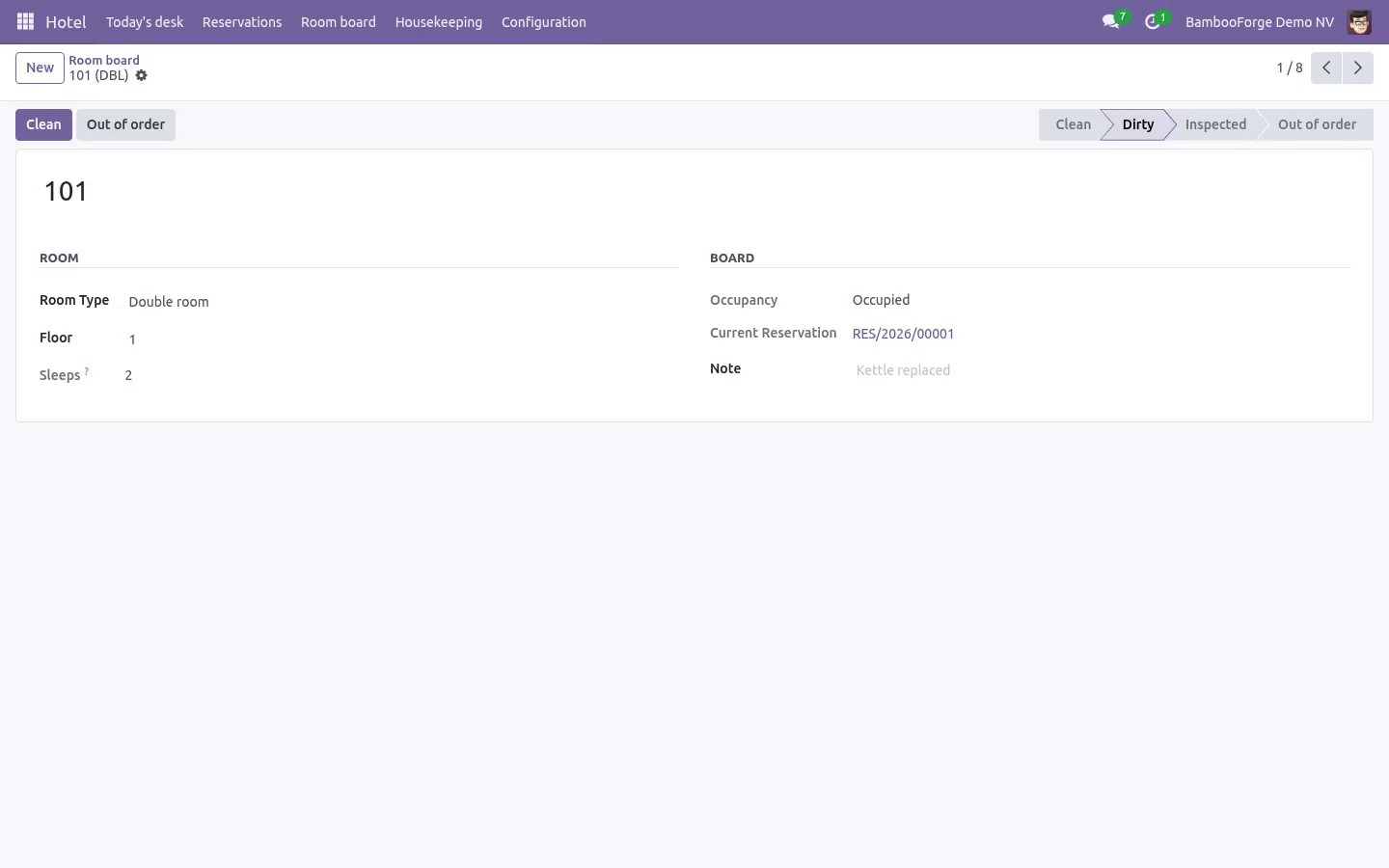Open reservation RES/2026/00001 link
Viewport: 1389px width, 868px height.
click(x=903, y=334)
